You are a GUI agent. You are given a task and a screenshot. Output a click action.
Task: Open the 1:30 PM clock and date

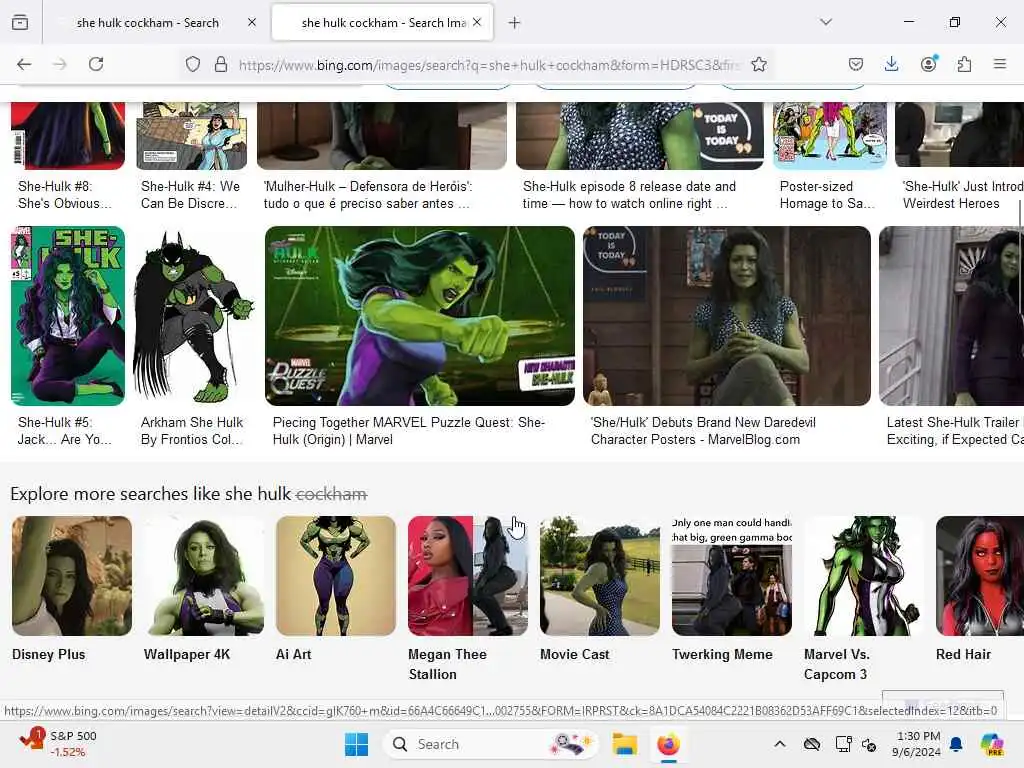coord(917,744)
